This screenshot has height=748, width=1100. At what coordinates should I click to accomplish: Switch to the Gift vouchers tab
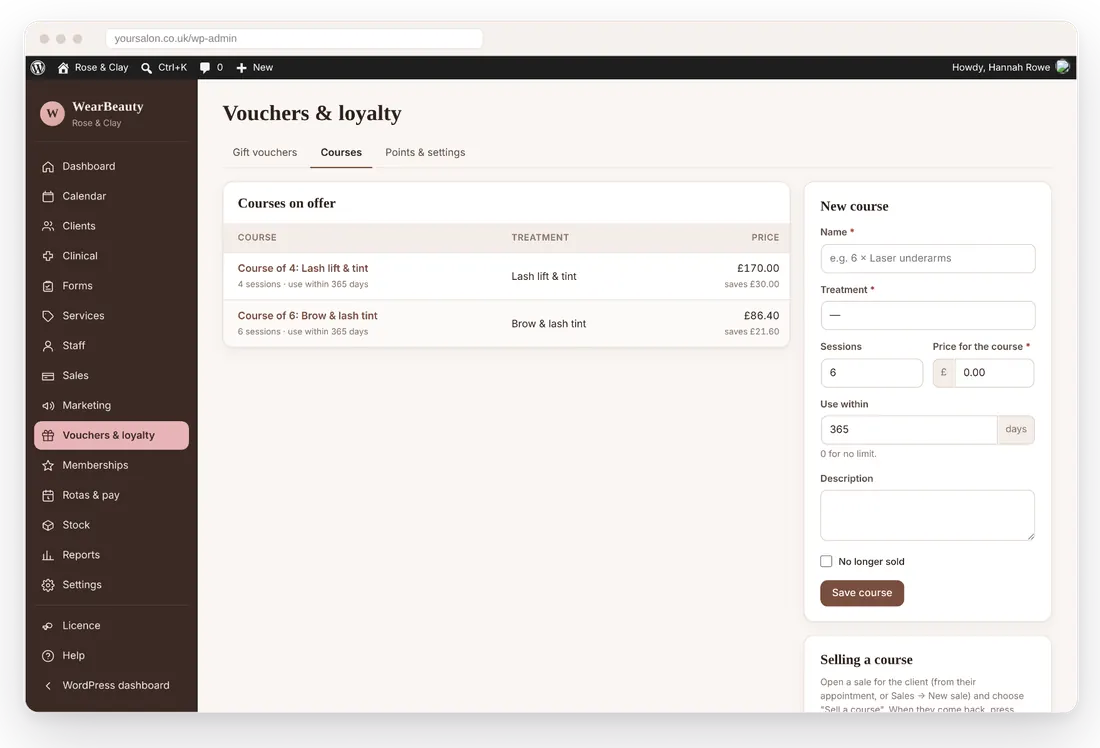coord(264,152)
